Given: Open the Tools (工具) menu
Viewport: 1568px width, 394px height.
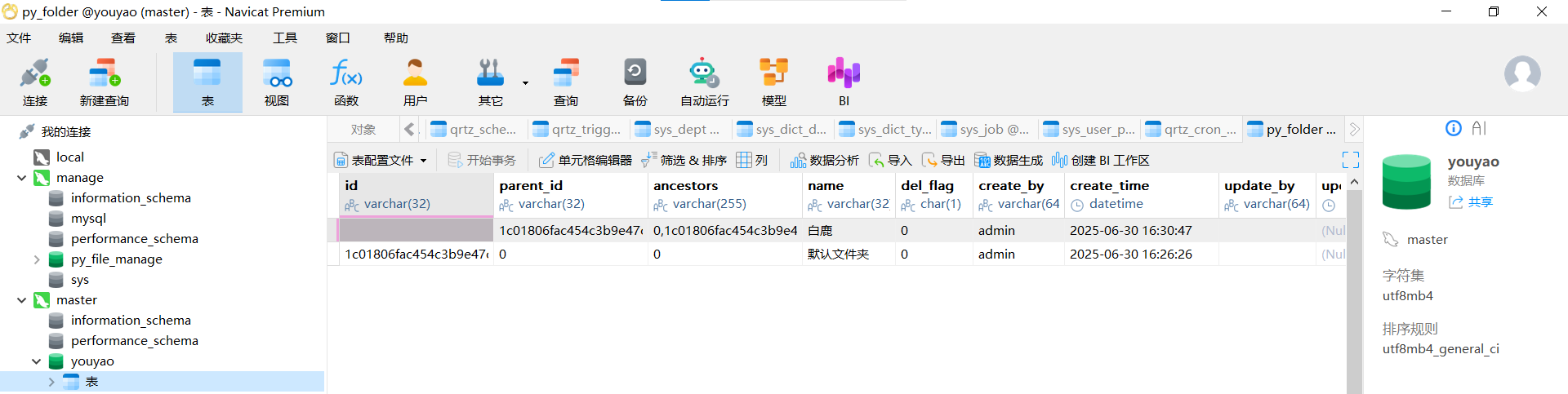Looking at the screenshot, I should coord(285,38).
